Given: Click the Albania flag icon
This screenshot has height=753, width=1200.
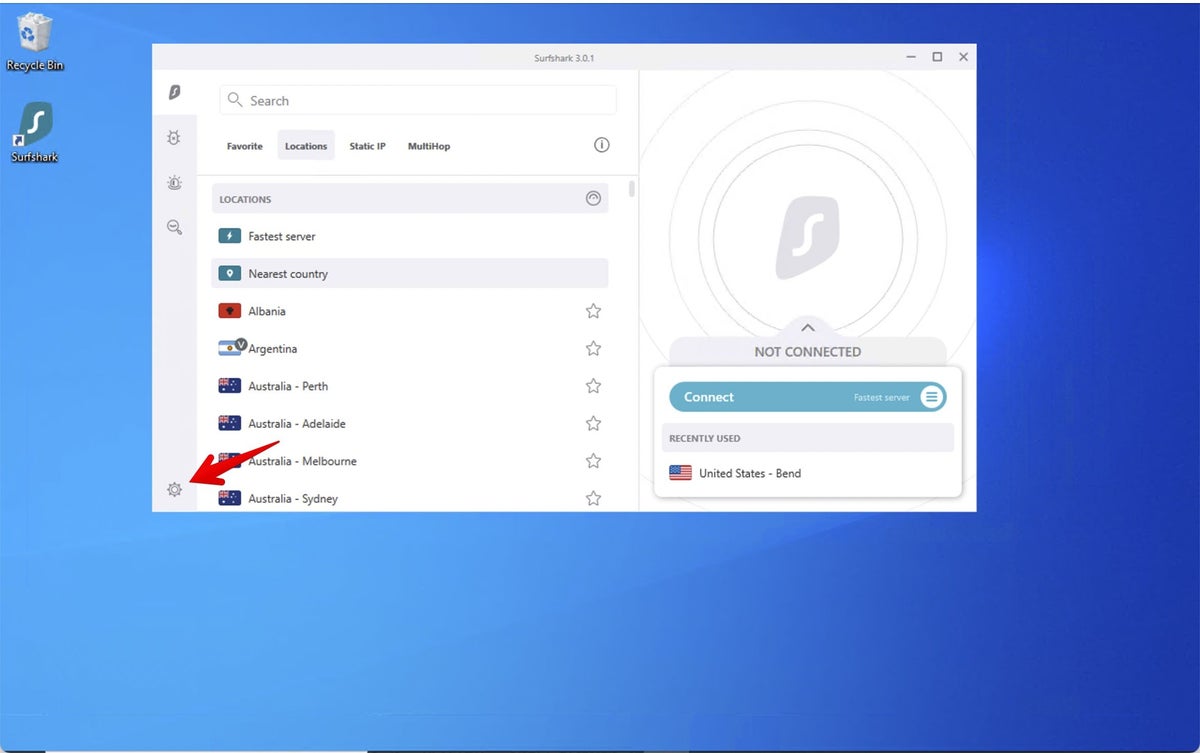Looking at the screenshot, I should pos(230,311).
